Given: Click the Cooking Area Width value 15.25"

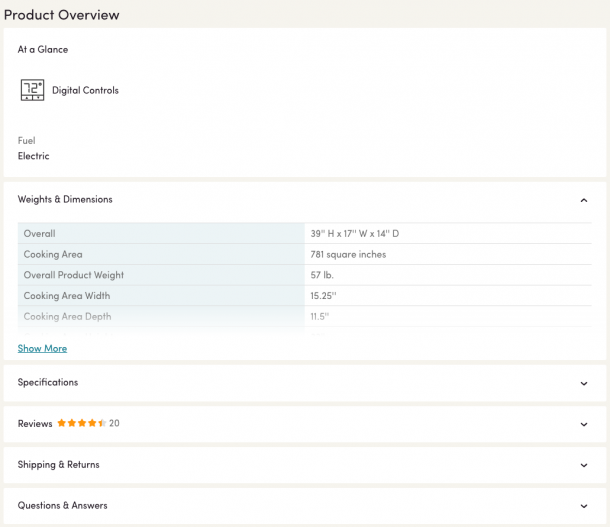Looking at the screenshot, I should [x=323, y=296].
